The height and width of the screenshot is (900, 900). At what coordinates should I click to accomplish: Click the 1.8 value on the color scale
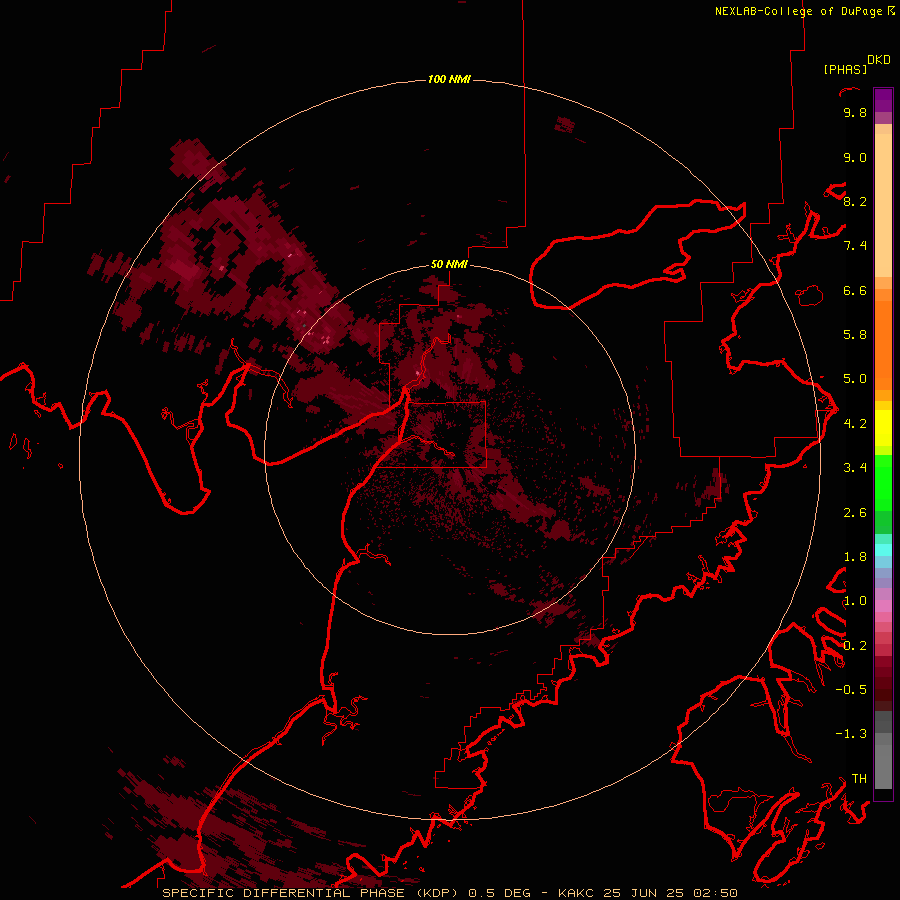(x=855, y=557)
